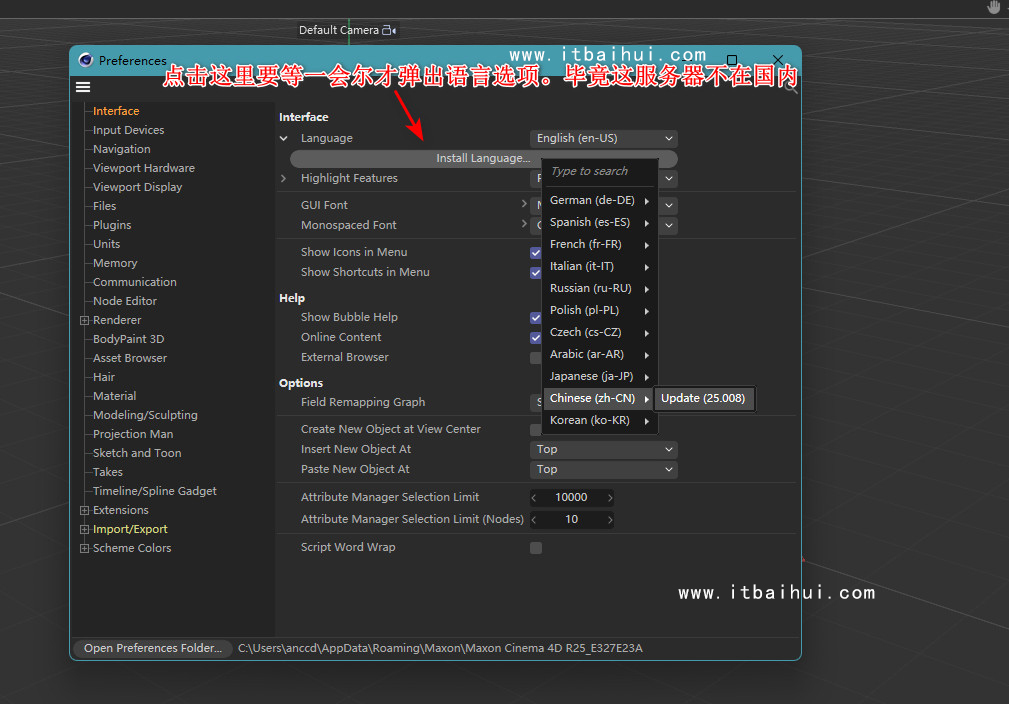This screenshot has height=704, width=1009.
Task: Click the Preferences title bar icon
Action: tap(85, 60)
